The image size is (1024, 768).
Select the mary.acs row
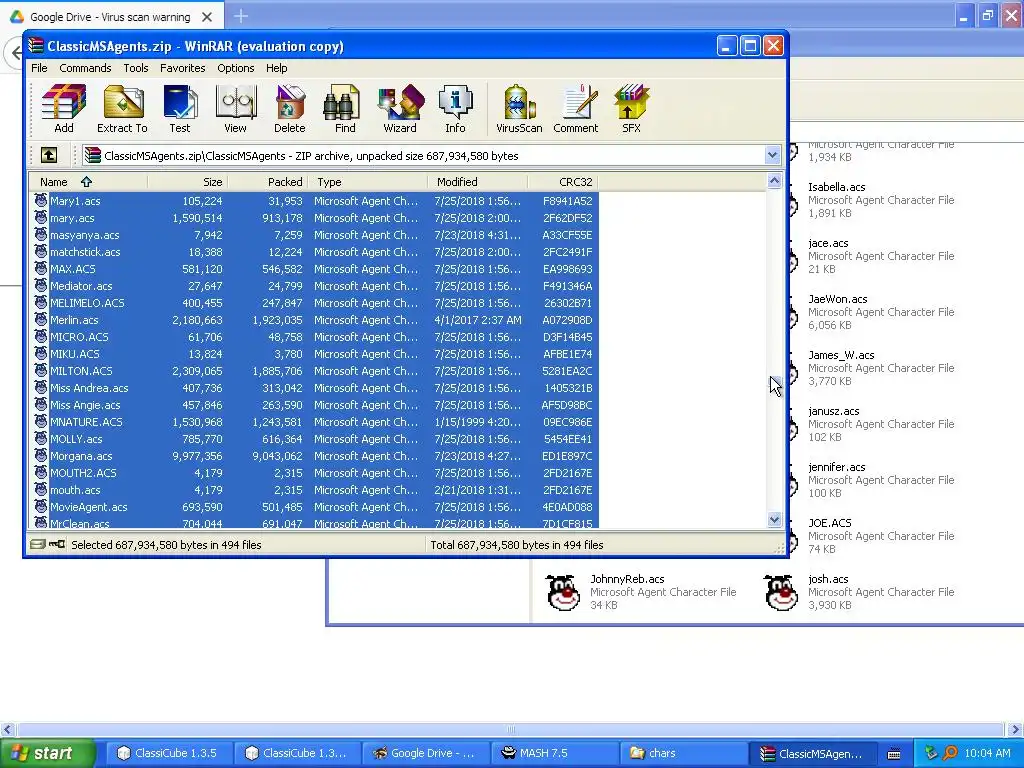(314, 217)
